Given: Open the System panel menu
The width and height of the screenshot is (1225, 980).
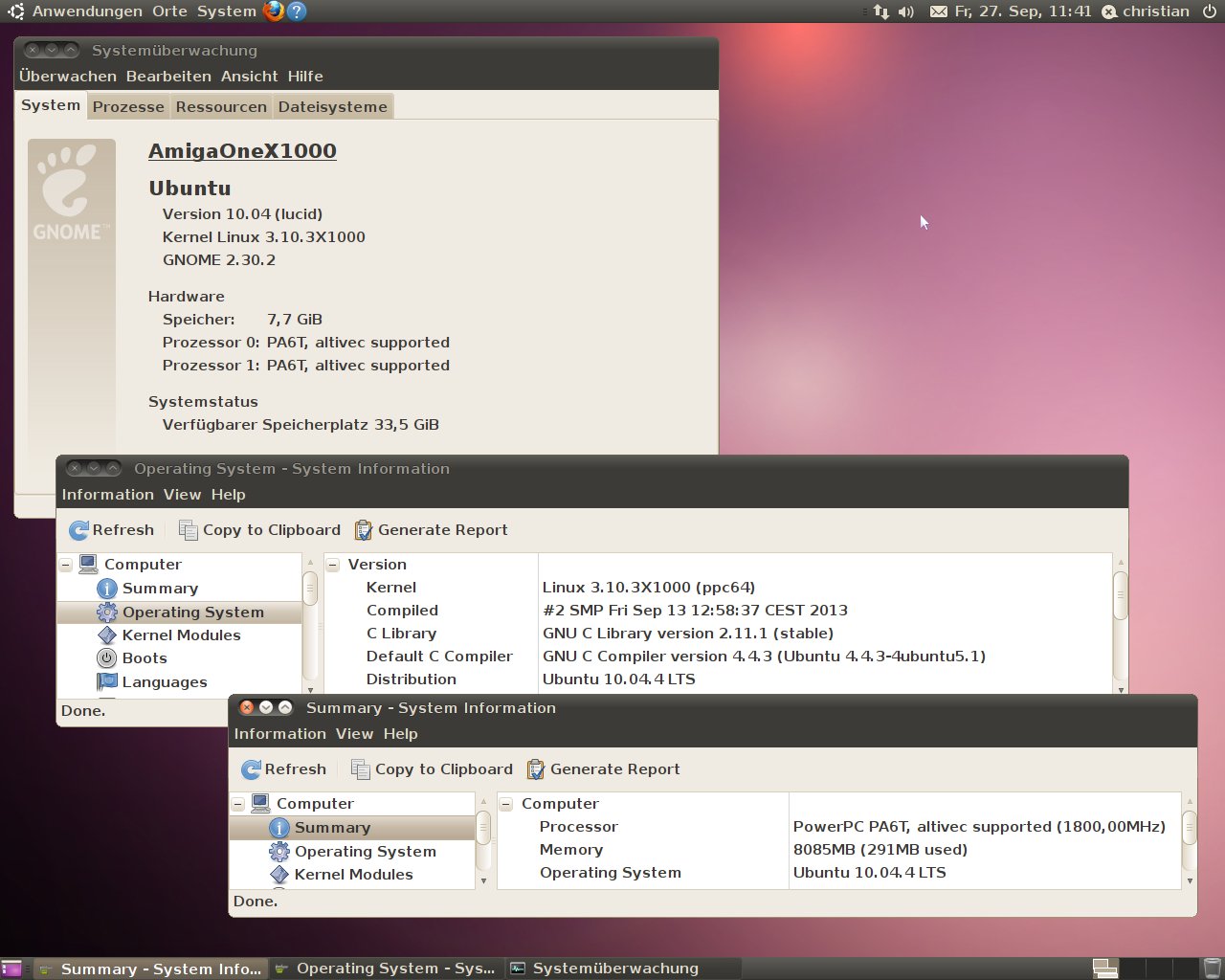Looking at the screenshot, I should (227, 11).
